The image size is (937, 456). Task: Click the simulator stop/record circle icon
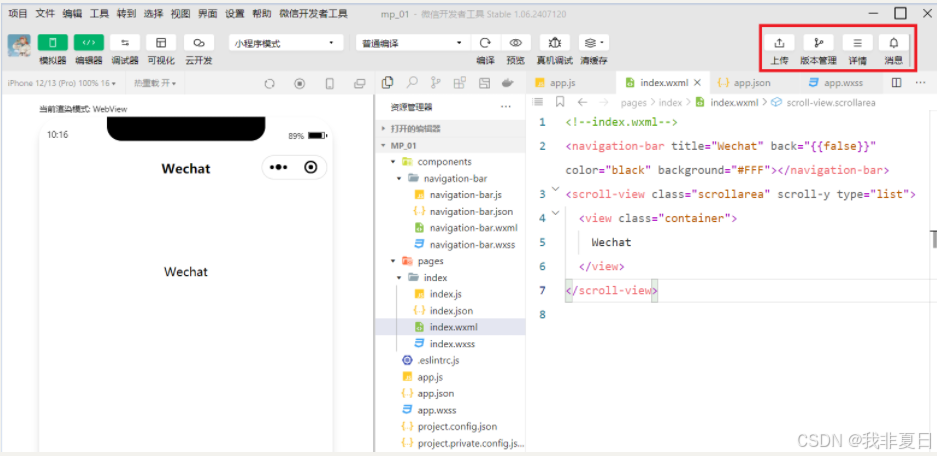299,84
